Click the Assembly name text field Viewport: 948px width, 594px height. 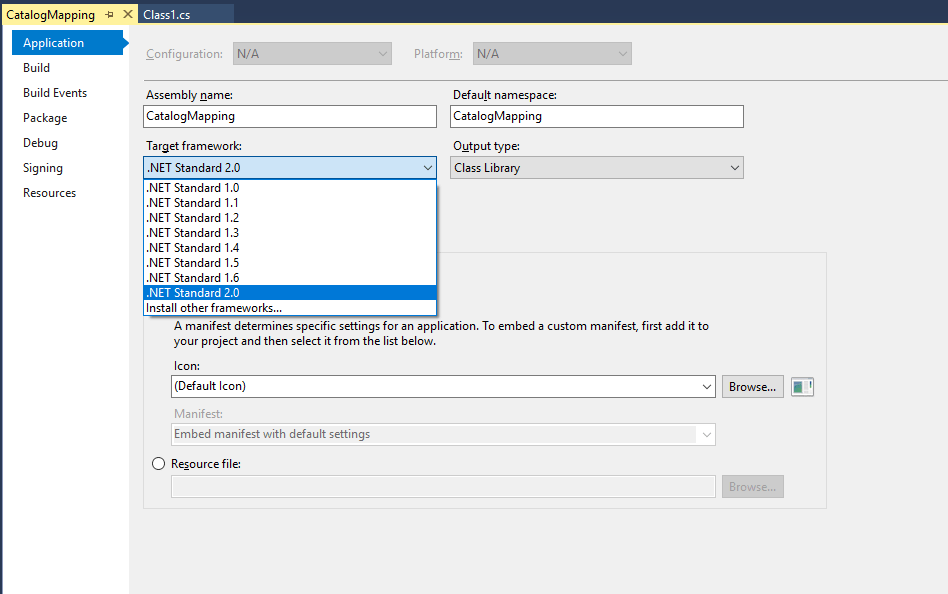click(289, 116)
